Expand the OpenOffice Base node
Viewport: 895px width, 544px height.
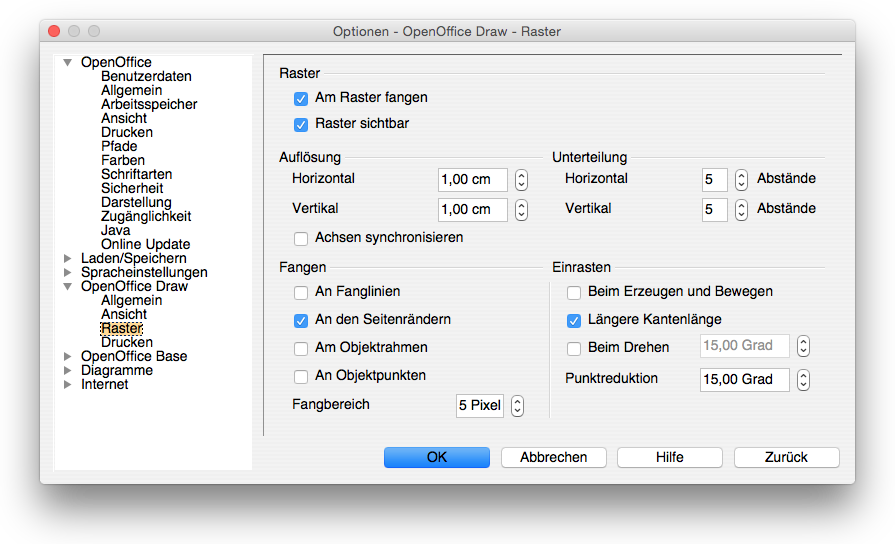[68, 356]
